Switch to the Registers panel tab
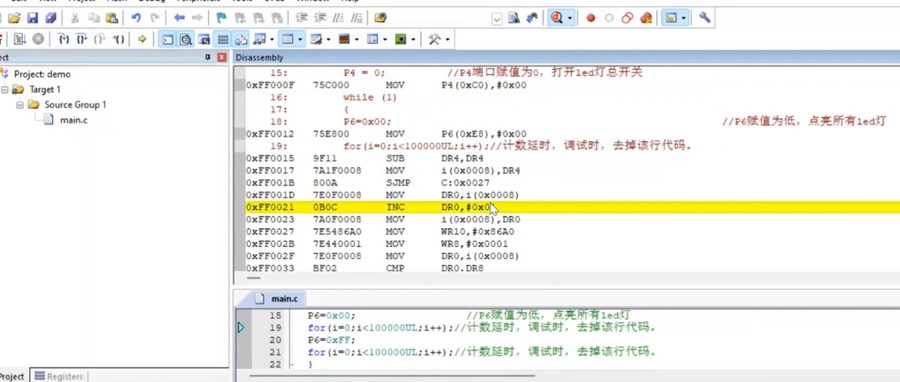The image size is (900, 382). pyautogui.click(x=59, y=376)
